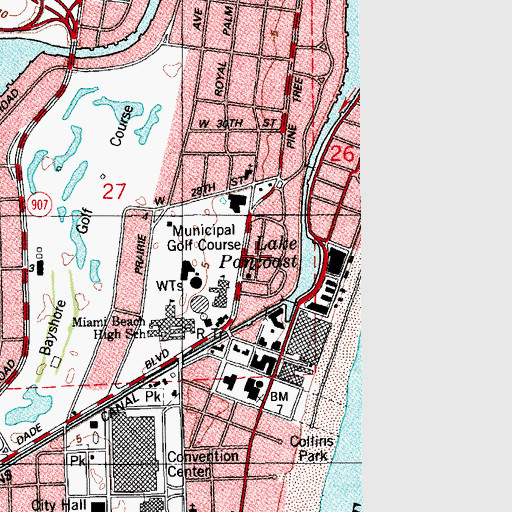Click the City Hall label
This screenshot has height=512, width=512.
[x=59, y=504]
